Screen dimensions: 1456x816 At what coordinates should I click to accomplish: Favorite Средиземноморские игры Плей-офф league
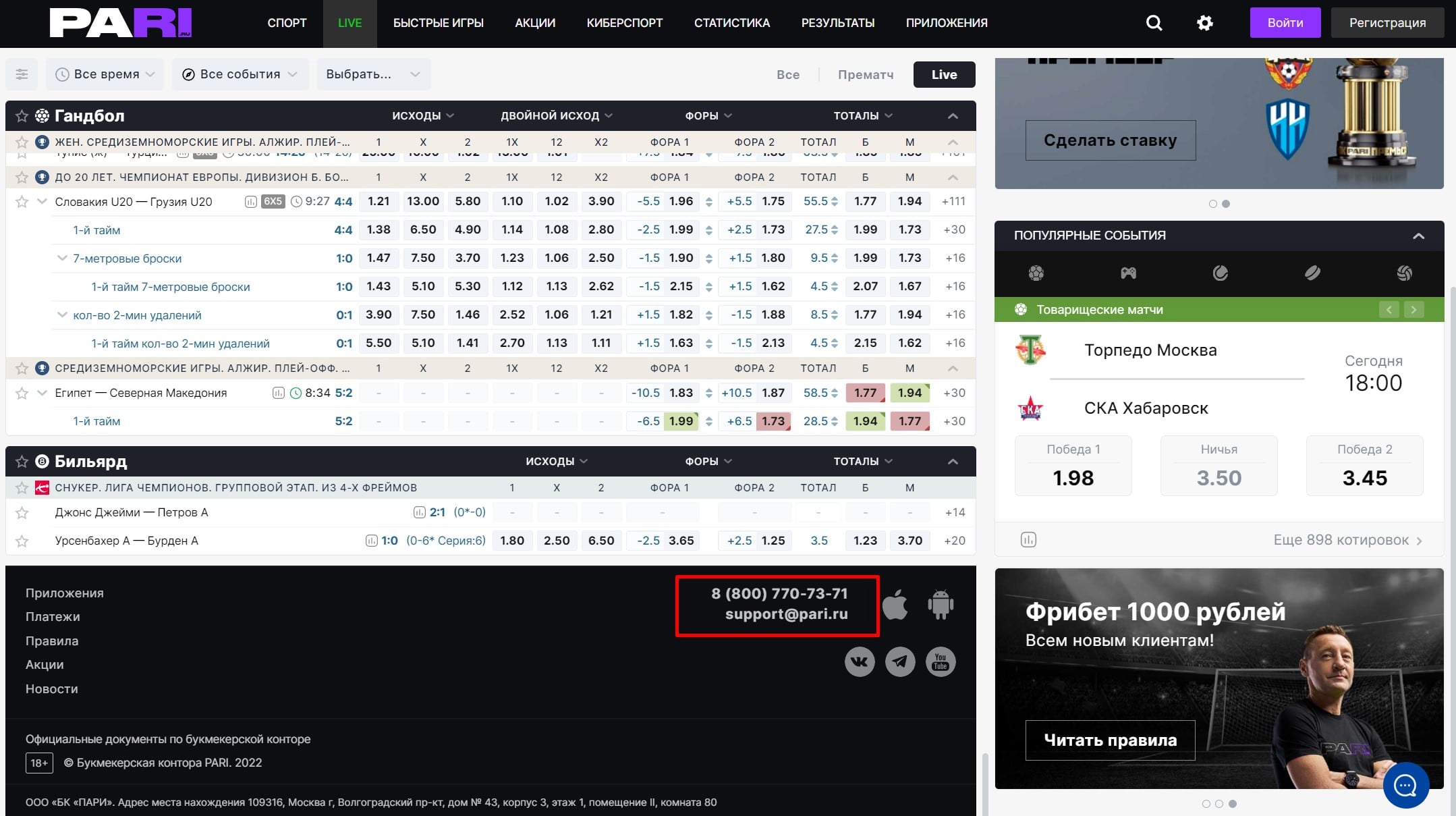(22, 369)
